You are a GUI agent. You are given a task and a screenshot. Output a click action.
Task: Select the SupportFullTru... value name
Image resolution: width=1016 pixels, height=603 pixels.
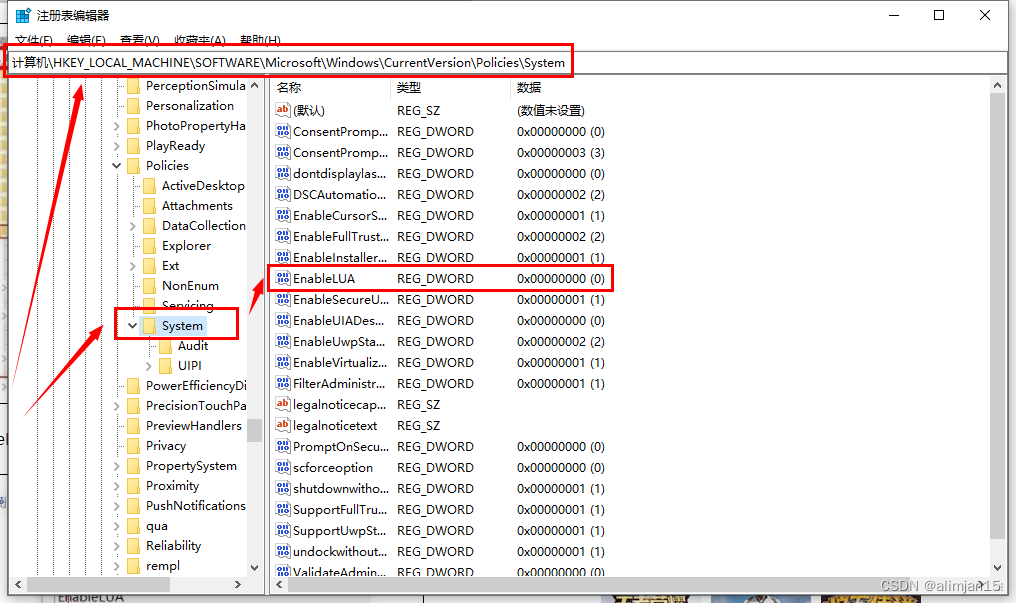point(340,510)
